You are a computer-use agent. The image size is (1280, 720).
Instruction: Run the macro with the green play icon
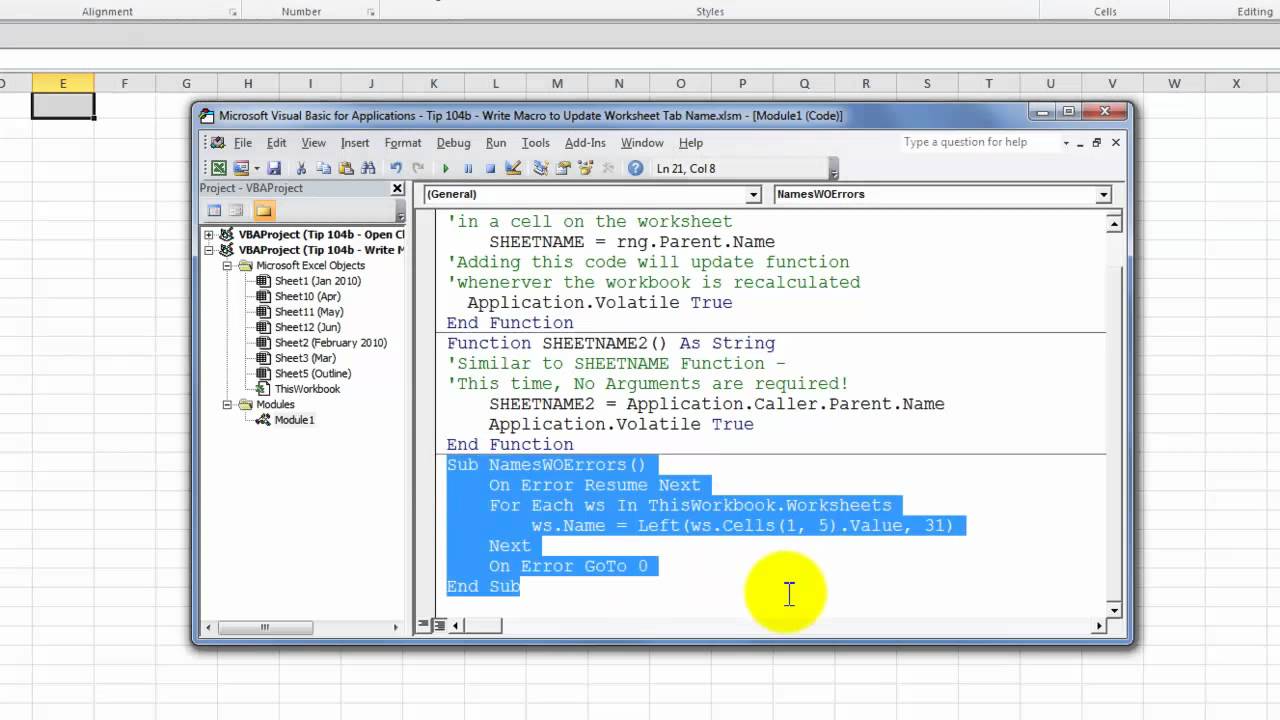pyautogui.click(x=446, y=168)
